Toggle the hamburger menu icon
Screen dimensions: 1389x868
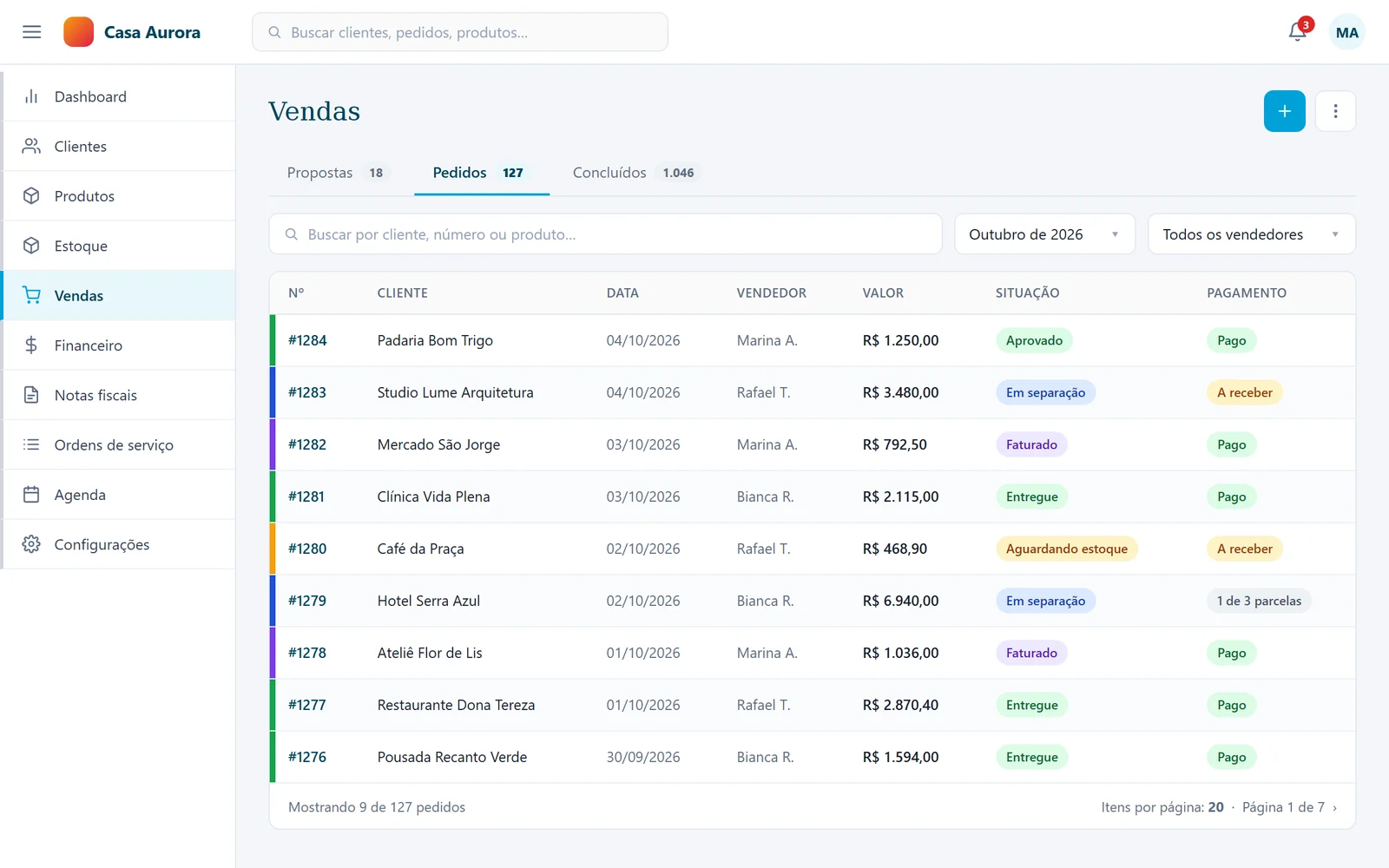coord(32,32)
